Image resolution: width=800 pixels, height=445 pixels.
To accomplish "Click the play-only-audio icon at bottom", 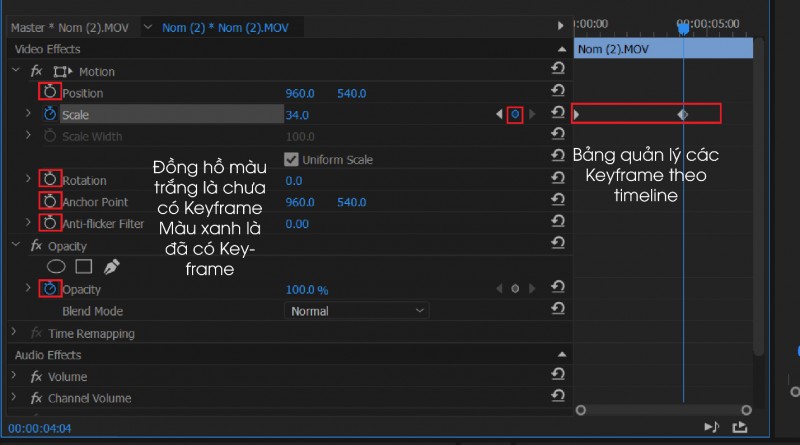I will click(712, 427).
